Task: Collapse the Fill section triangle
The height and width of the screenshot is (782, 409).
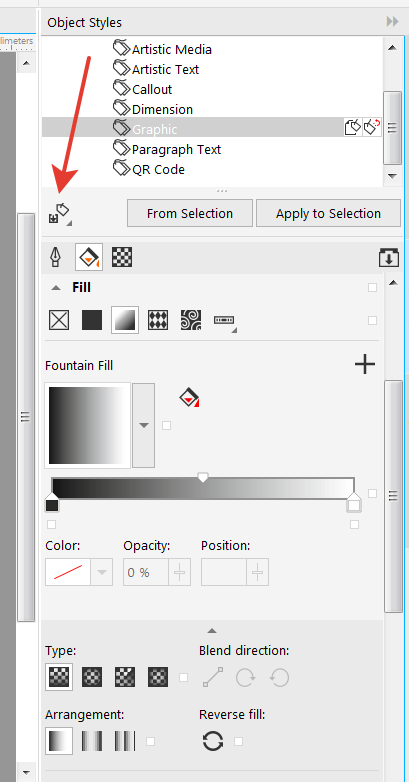Action: tap(56, 288)
